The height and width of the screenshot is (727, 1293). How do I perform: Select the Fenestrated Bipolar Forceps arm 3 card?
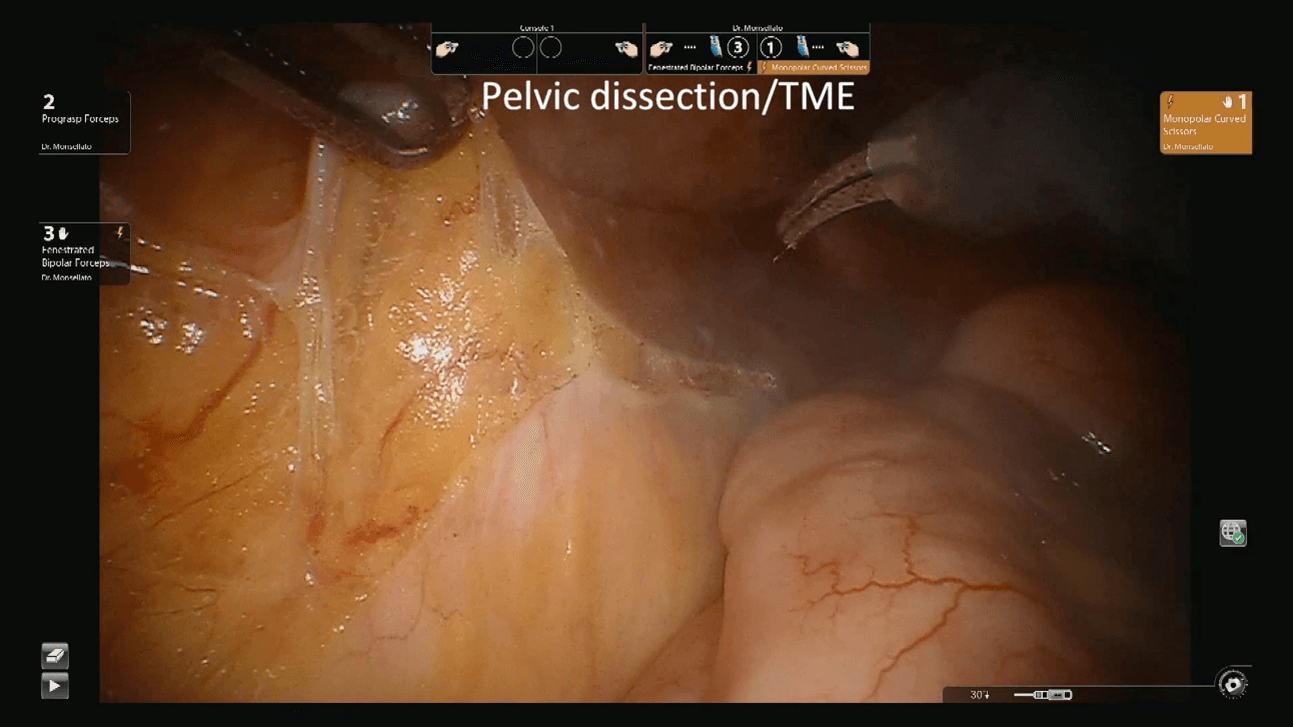pos(84,253)
